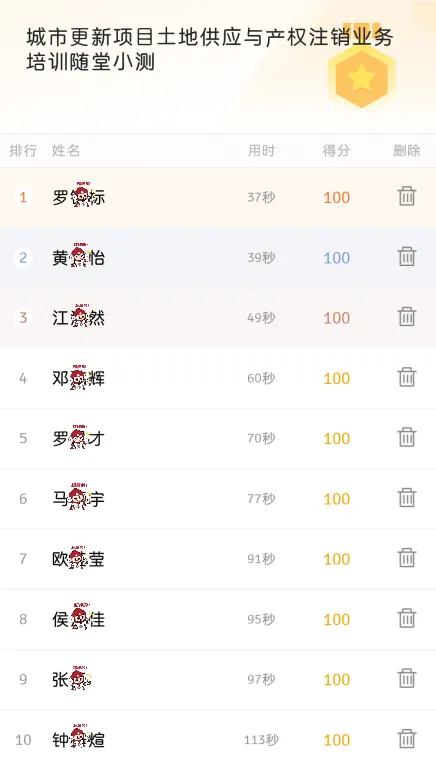This screenshot has width=436, height=769.
Task: Delete the rank 6 entry with 77秒
Action: (x=407, y=498)
